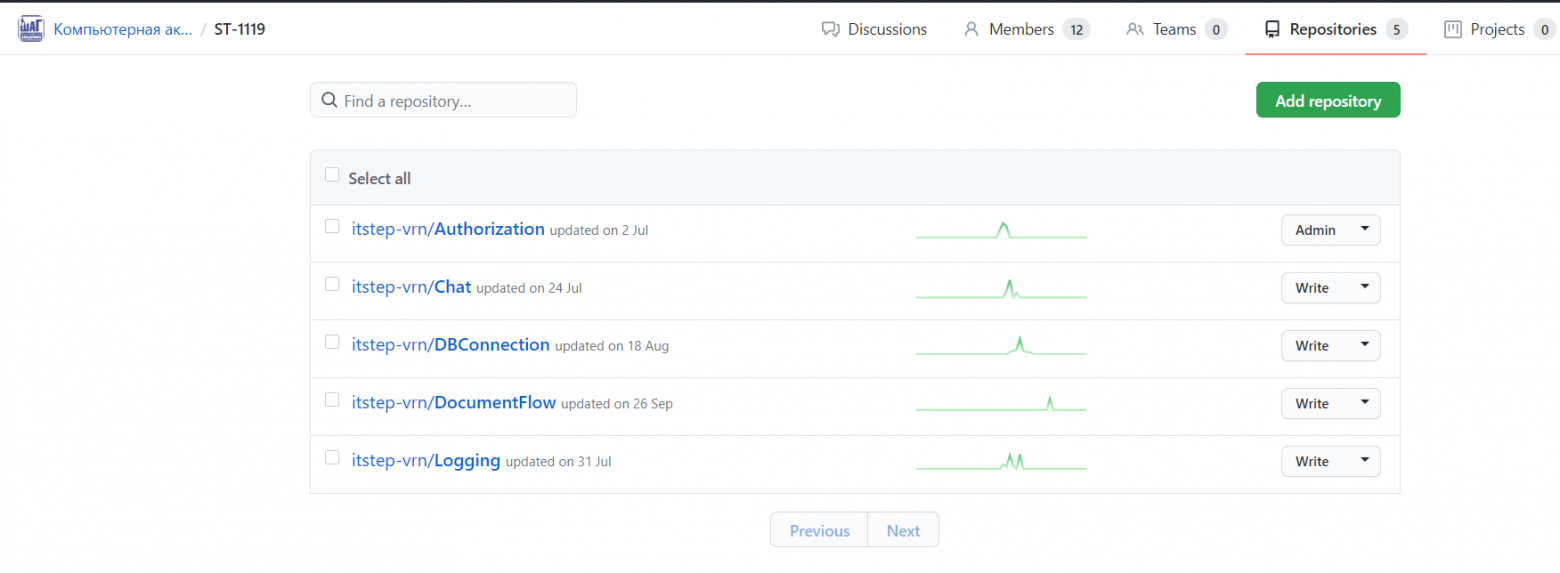
Task: Click the Logging activity sparkline graph
Action: (x=1001, y=462)
